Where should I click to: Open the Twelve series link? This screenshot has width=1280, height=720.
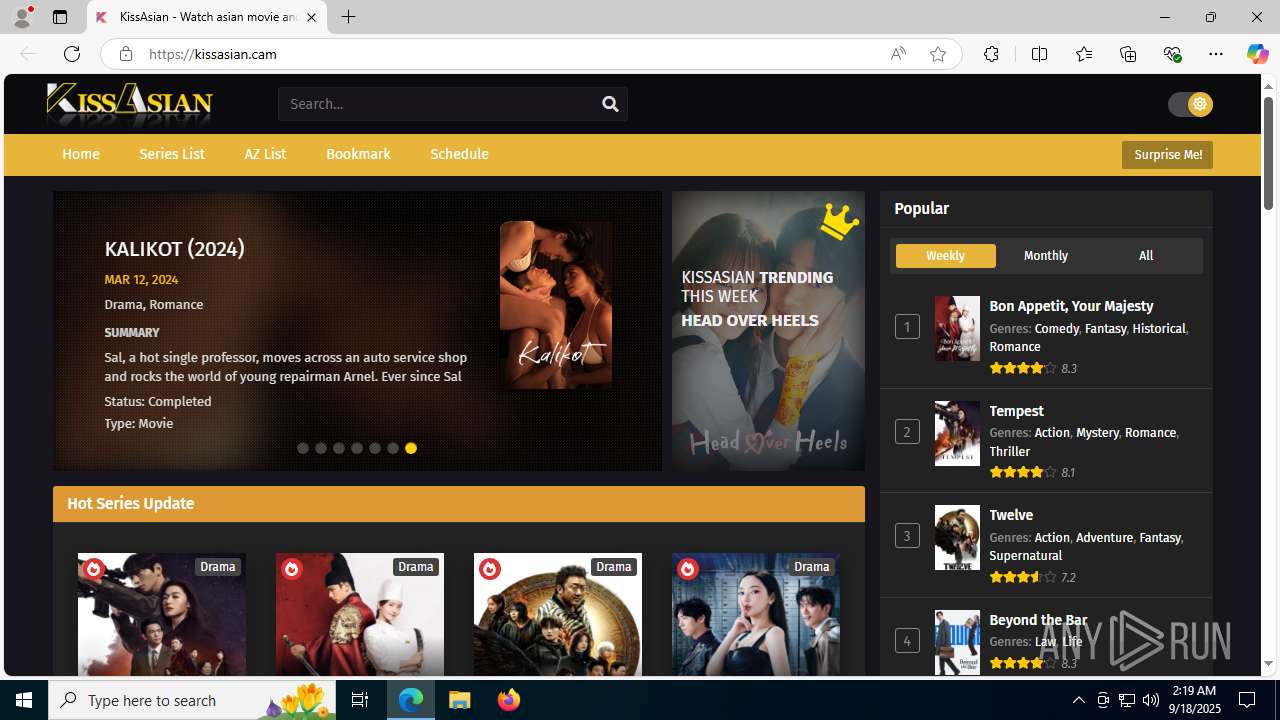(1011, 515)
